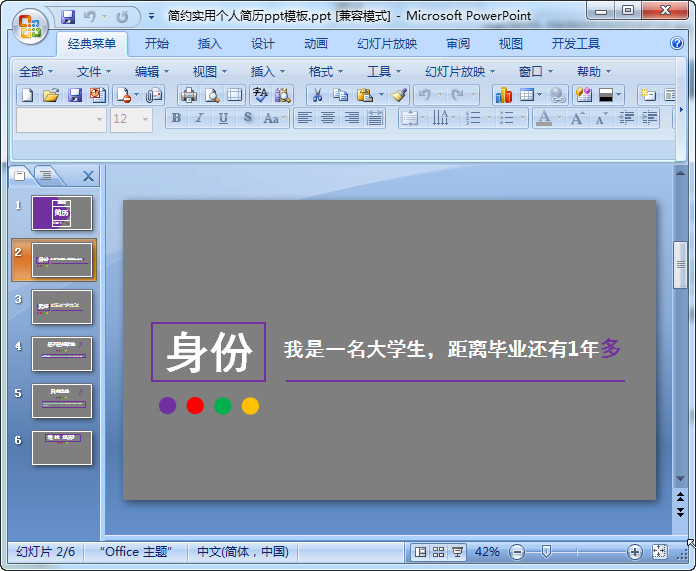The width and height of the screenshot is (696, 571).
Task: Open the table insert dropdown arrow
Action: (539, 95)
